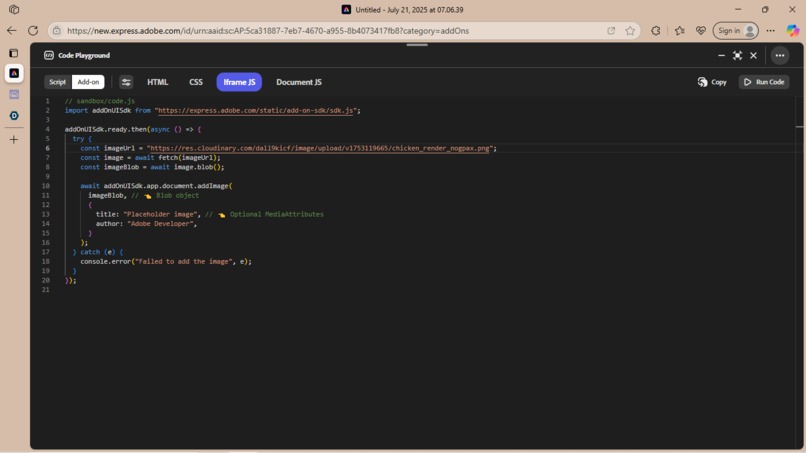Screen dimensions: 806x453
Task: Open site information lock icon
Action: pos(57,30)
